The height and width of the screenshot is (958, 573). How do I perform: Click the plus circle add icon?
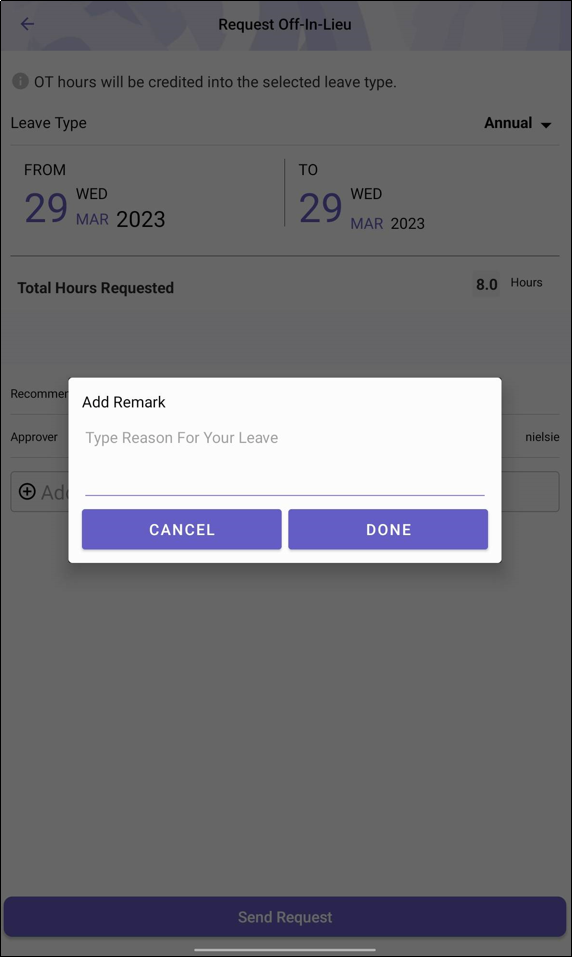[x=27, y=491]
